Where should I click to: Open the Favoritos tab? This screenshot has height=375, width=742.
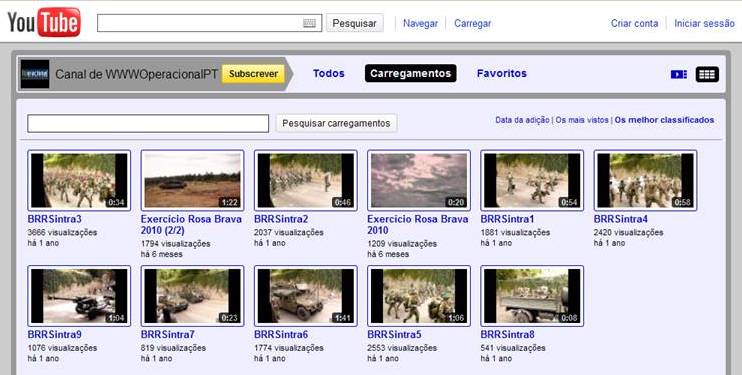[502, 73]
